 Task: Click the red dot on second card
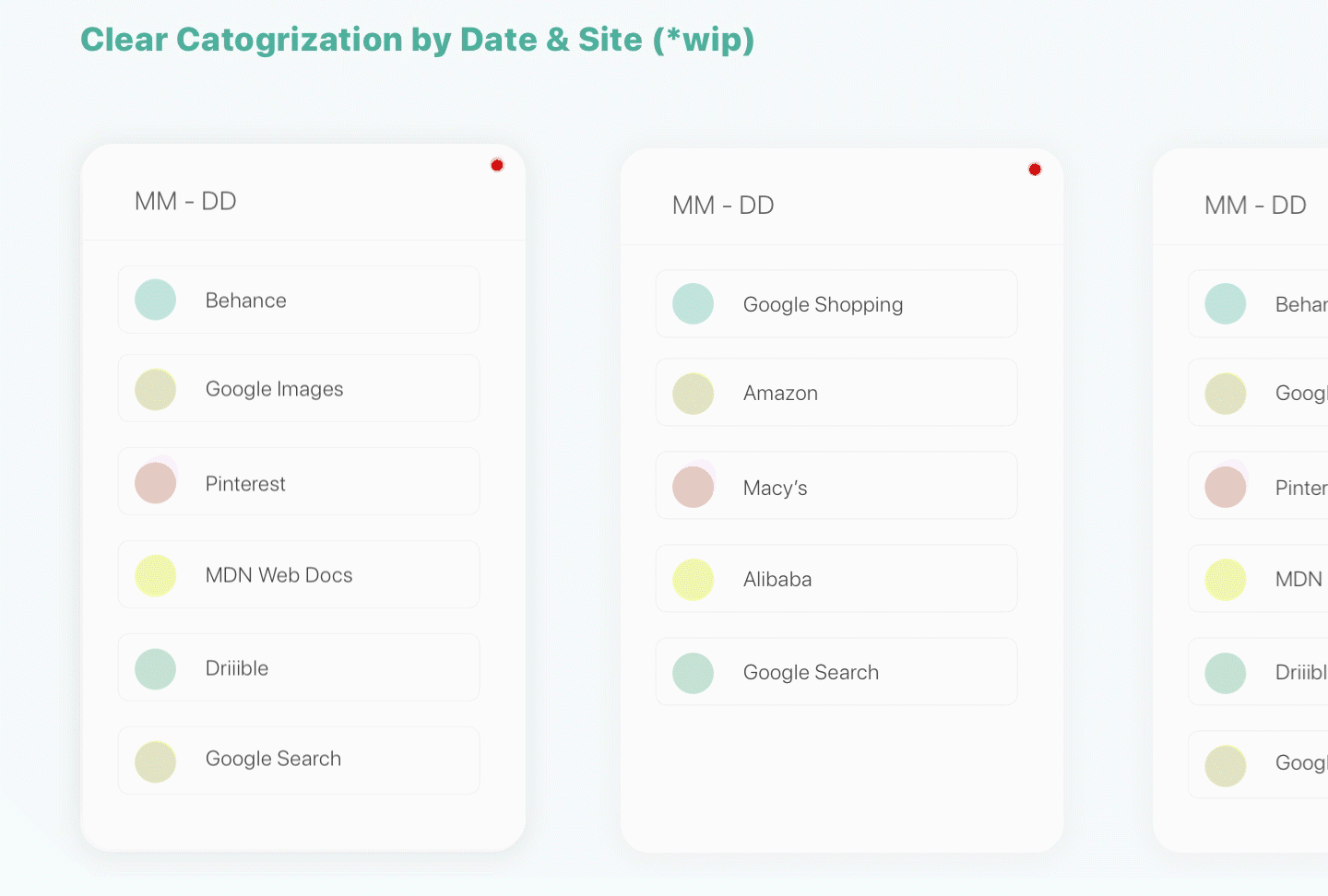click(1035, 170)
